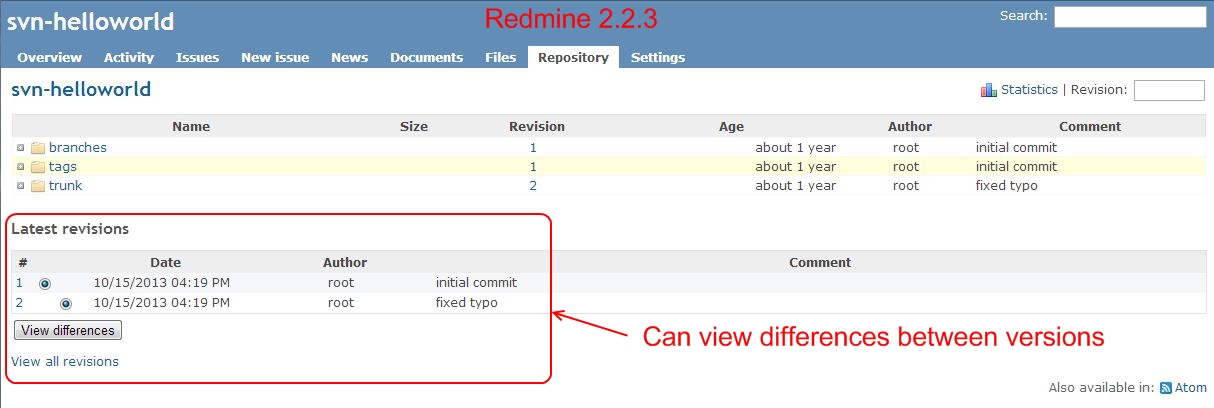Focus the Revision number input field
This screenshot has height=408, width=1214.
(x=1169, y=90)
